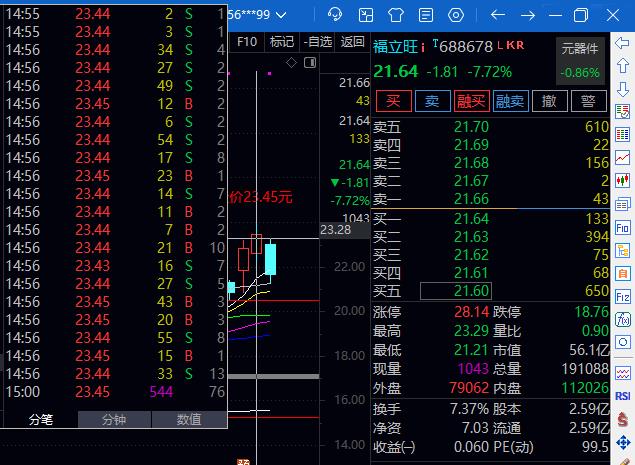635x465 pixels.
Task: Open the sidebar multi-window report icon
Action: tap(622, 204)
